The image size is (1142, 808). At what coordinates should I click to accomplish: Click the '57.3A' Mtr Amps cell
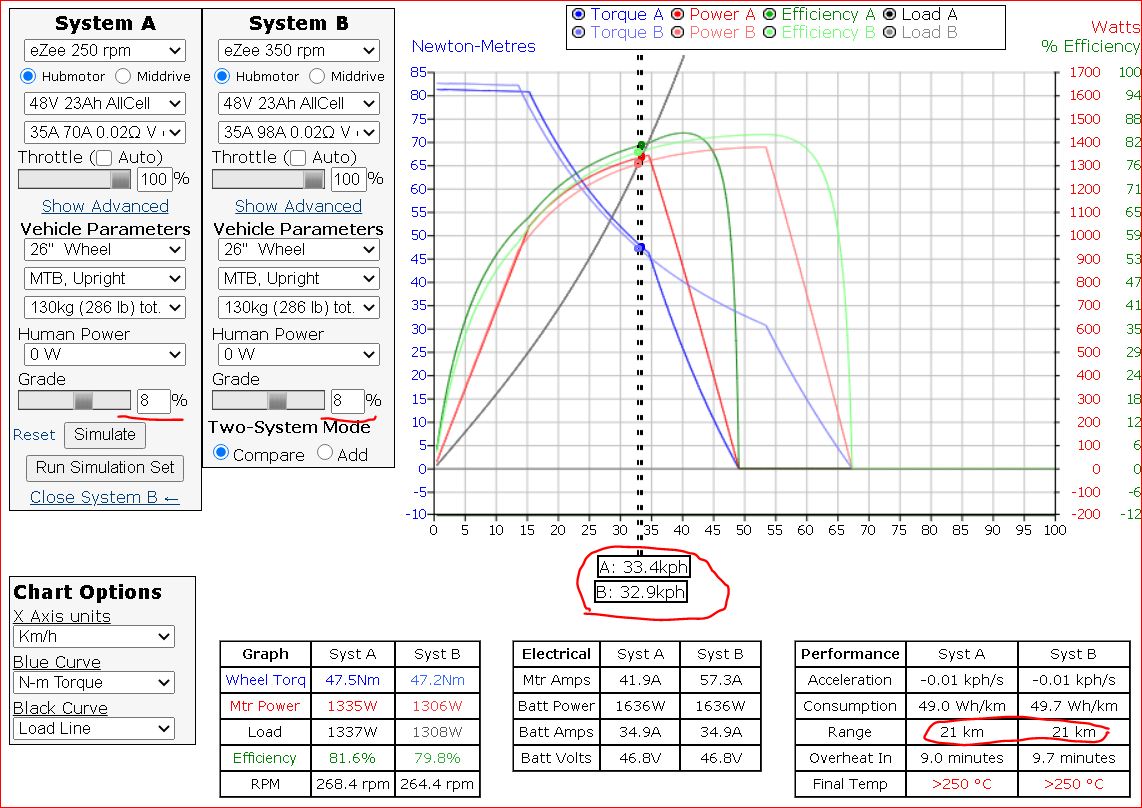(720, 680)
